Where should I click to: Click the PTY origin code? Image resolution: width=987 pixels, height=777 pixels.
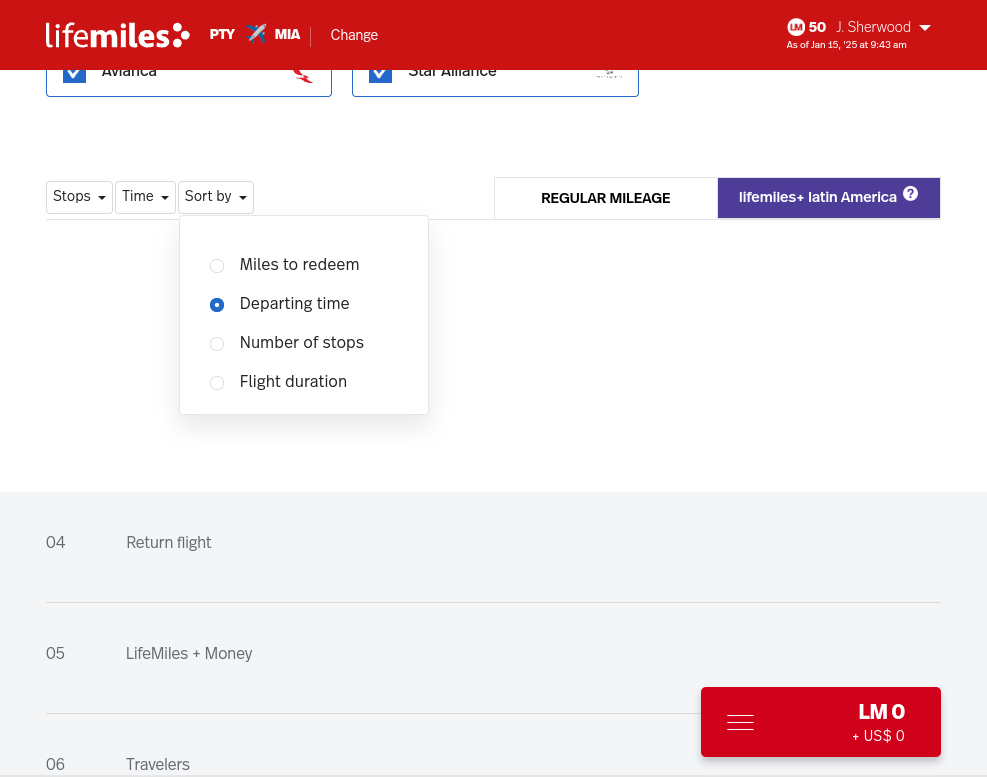click(x=222, y=34)
